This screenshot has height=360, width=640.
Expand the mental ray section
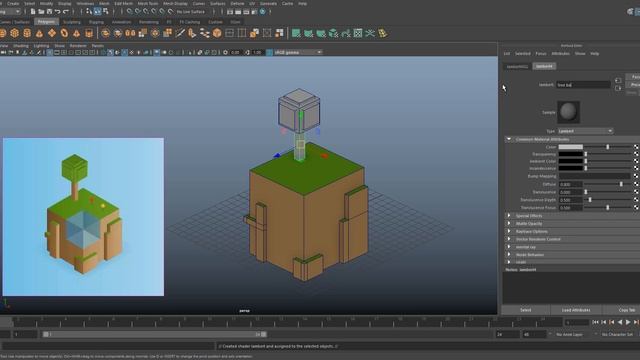pos(509,247)
